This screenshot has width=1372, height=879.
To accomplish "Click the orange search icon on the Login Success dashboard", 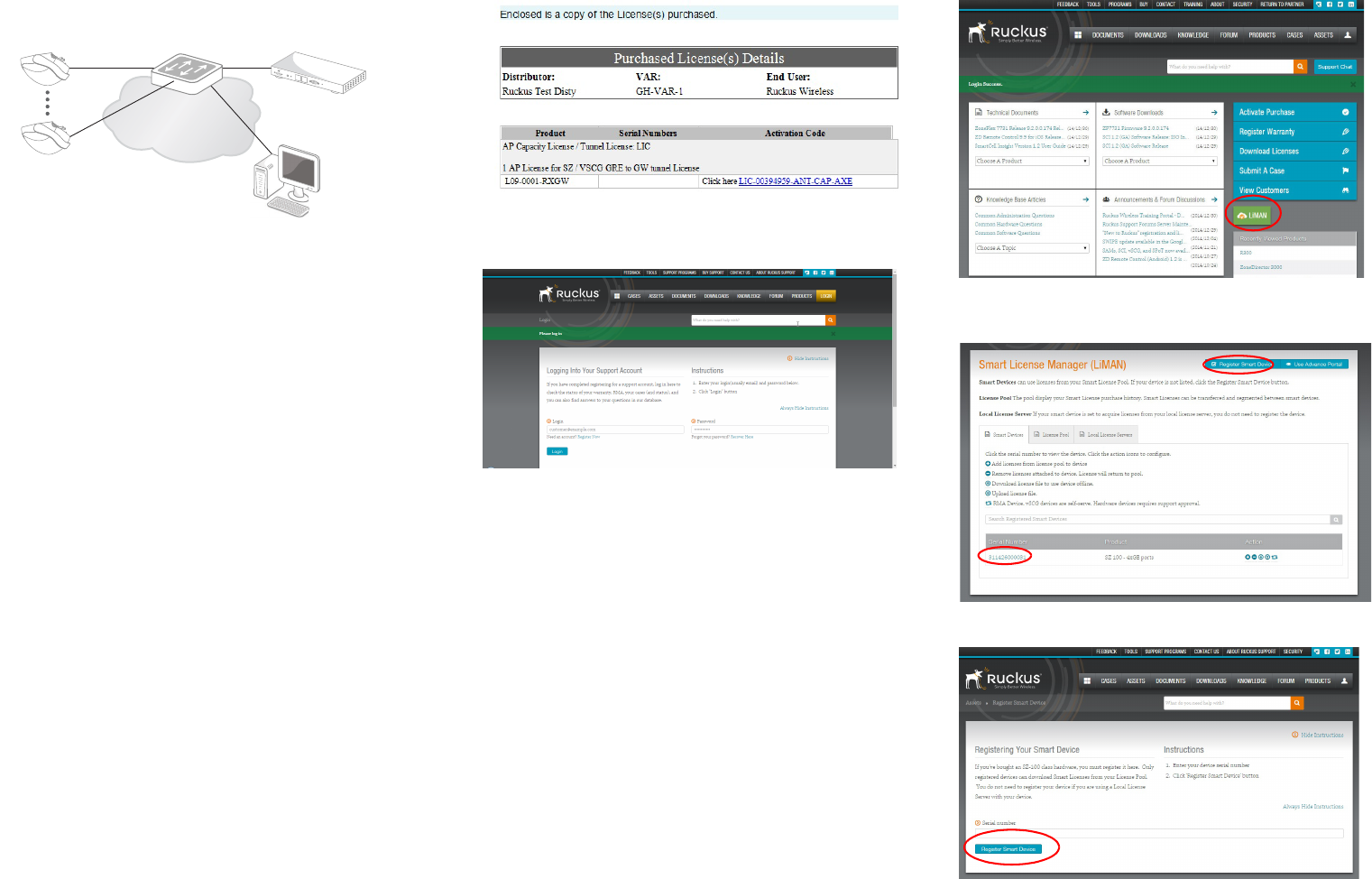I will (1300, 67).
